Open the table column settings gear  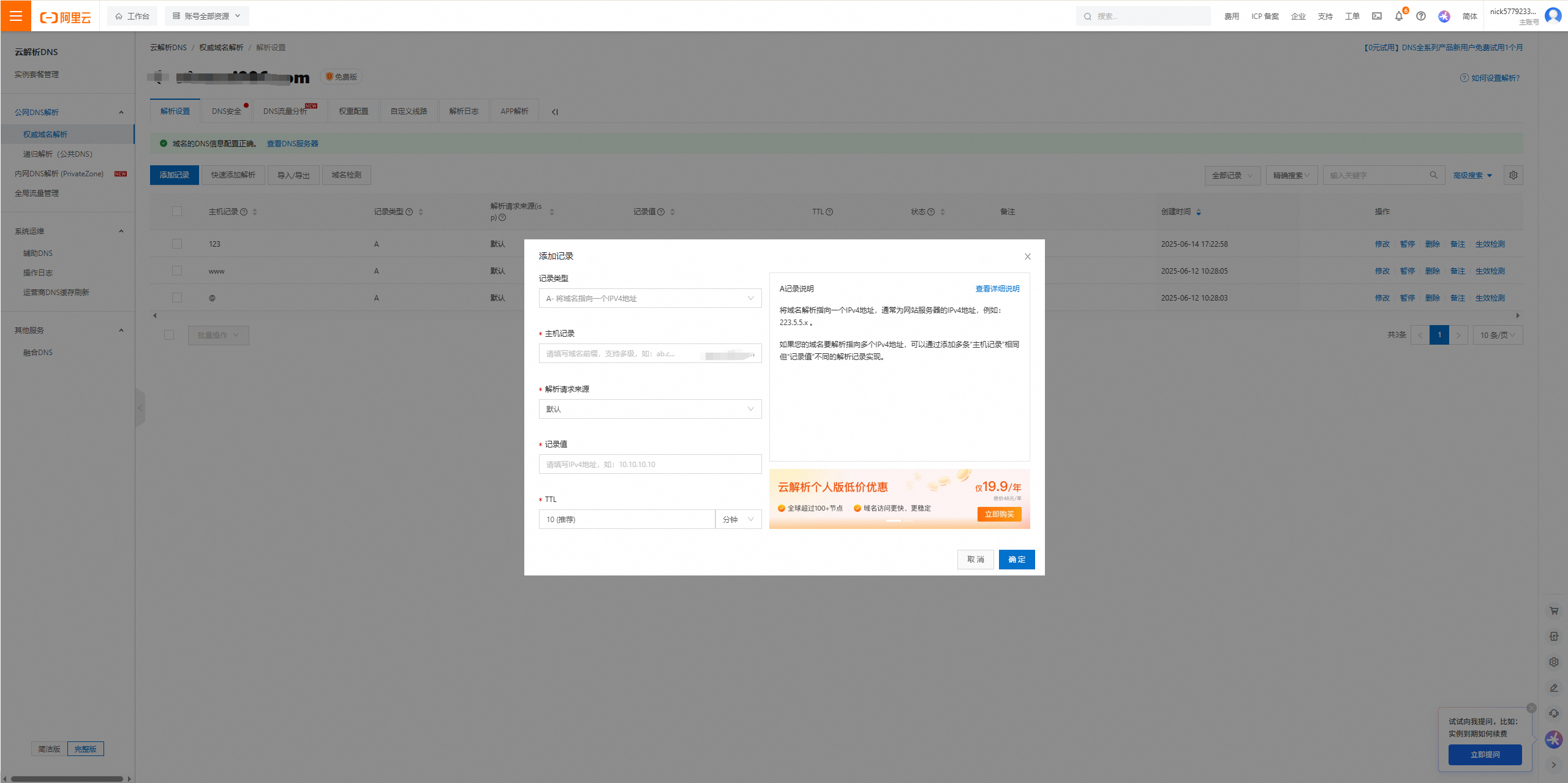tap(1513, 175)
